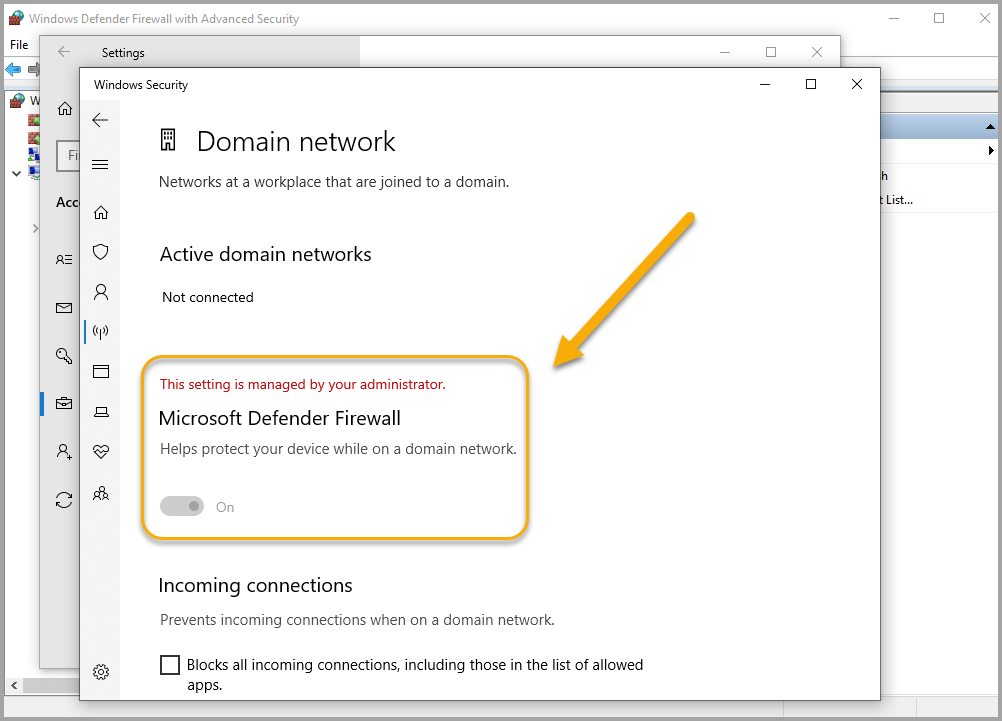This screenshot has height=721, width=1002.
Task: Open Family options icon in sidebar
Action: [x=100, y=493]
